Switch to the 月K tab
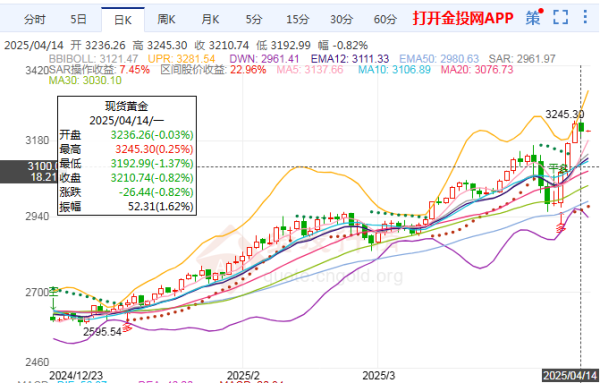Screen dimensions: 600x383 (210, 19)
